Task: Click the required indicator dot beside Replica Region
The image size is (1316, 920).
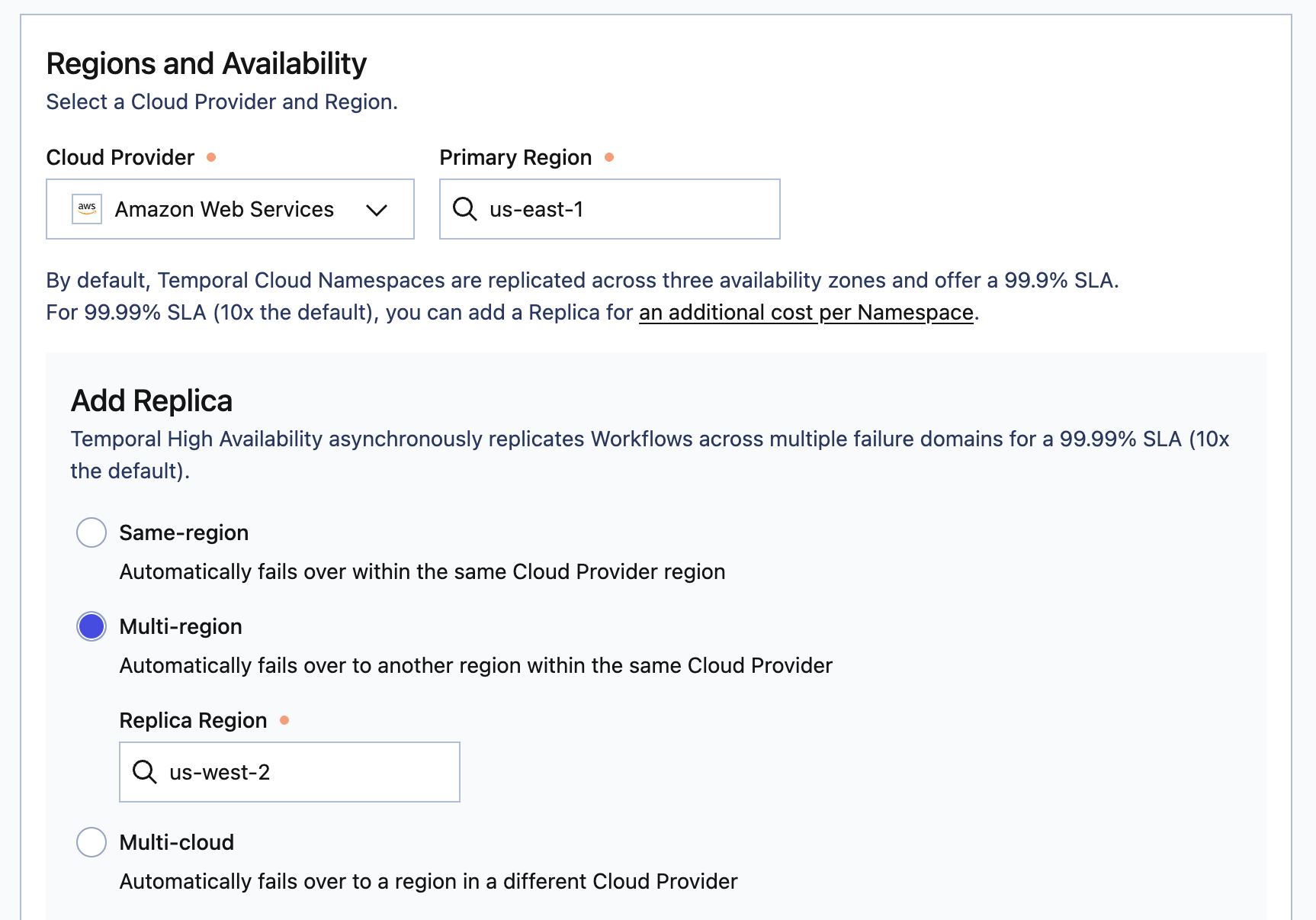Action: tap(285, 719)
